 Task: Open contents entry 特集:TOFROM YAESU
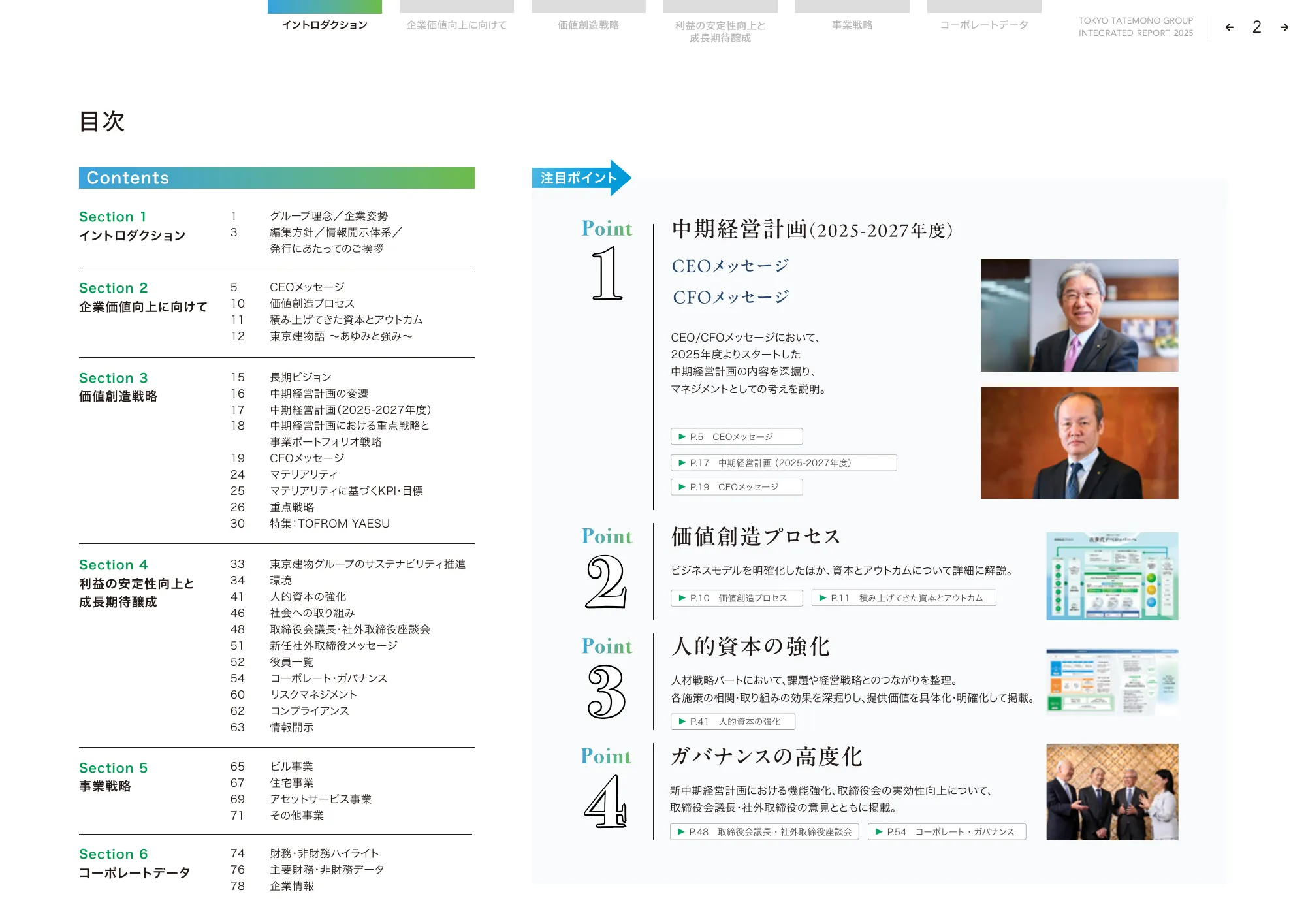330,524
